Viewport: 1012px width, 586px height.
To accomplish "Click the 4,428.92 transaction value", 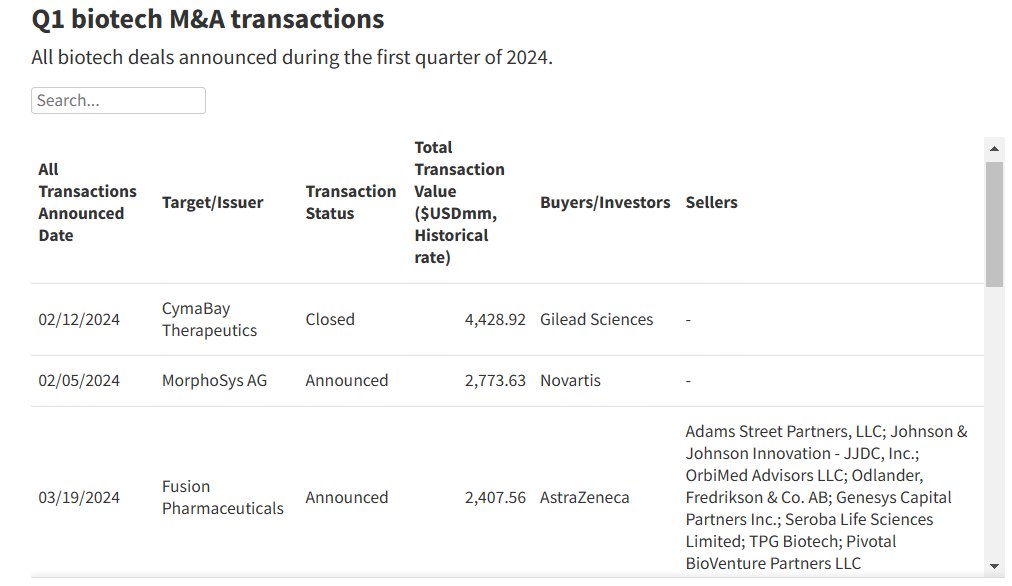I will [495, 319].
